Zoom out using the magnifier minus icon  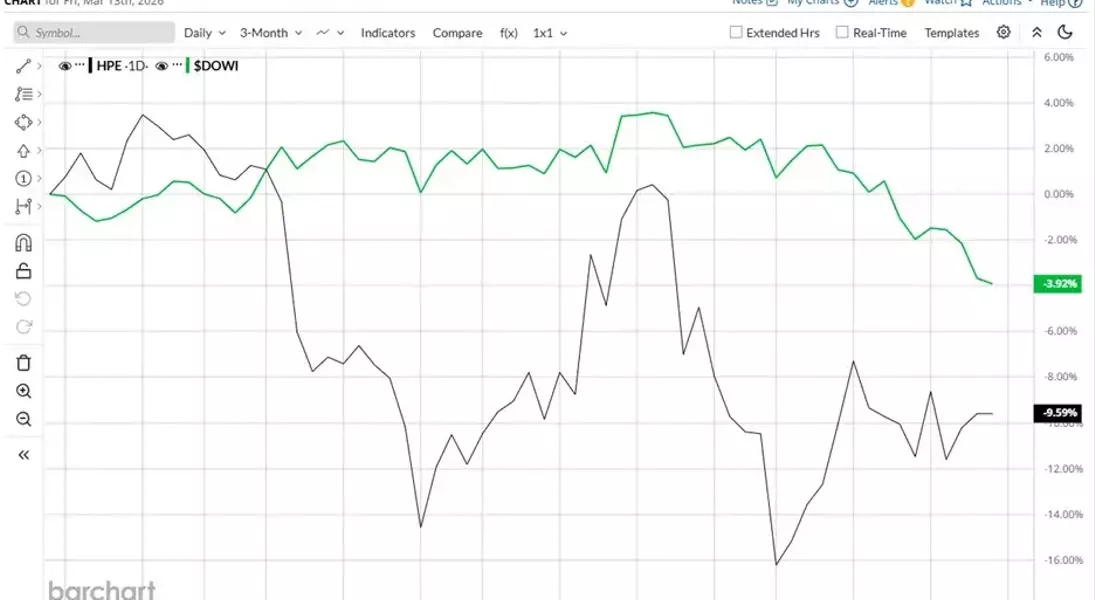pyautogui.click(x=24, y=419)
